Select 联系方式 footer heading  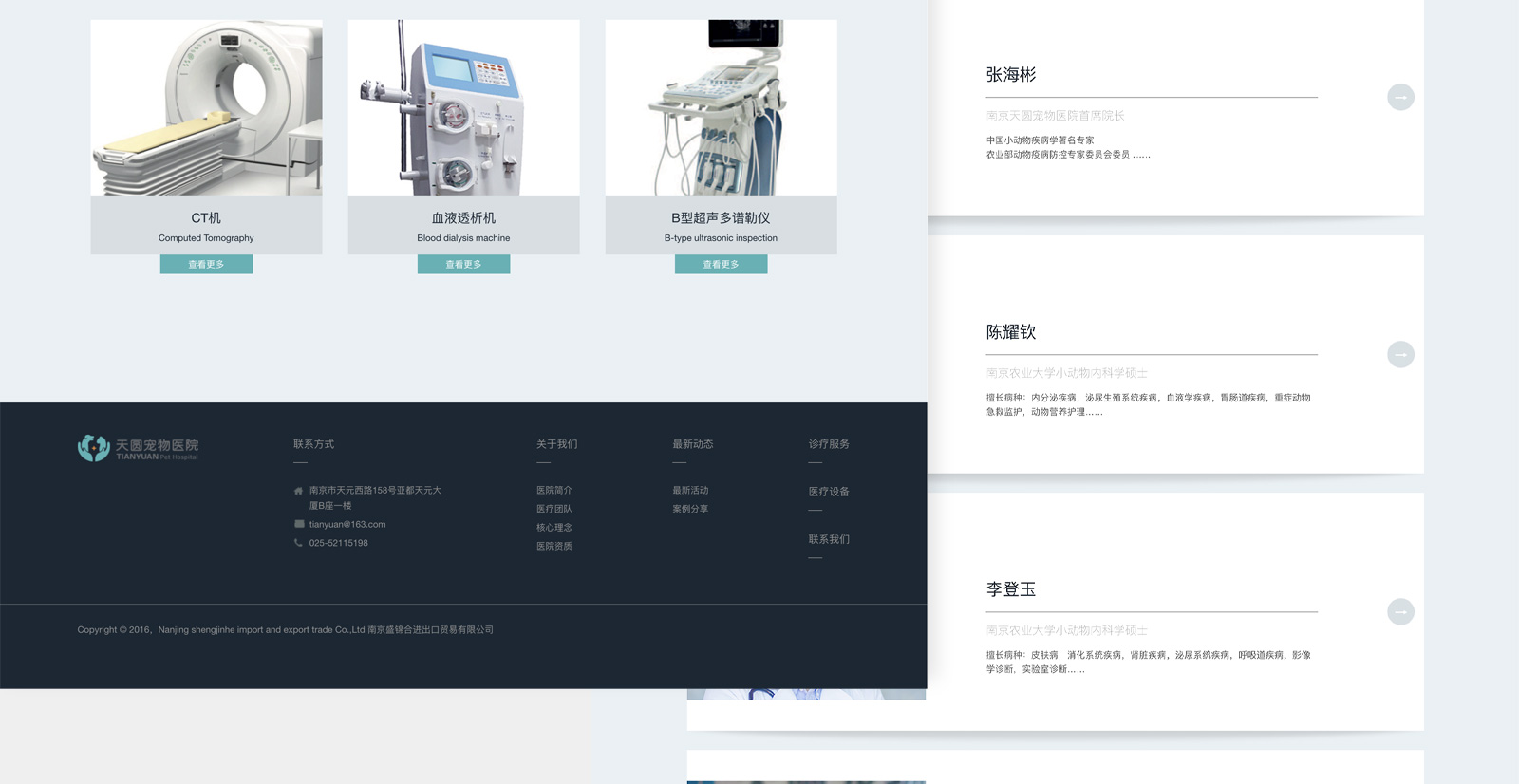(x=313, y=444)
